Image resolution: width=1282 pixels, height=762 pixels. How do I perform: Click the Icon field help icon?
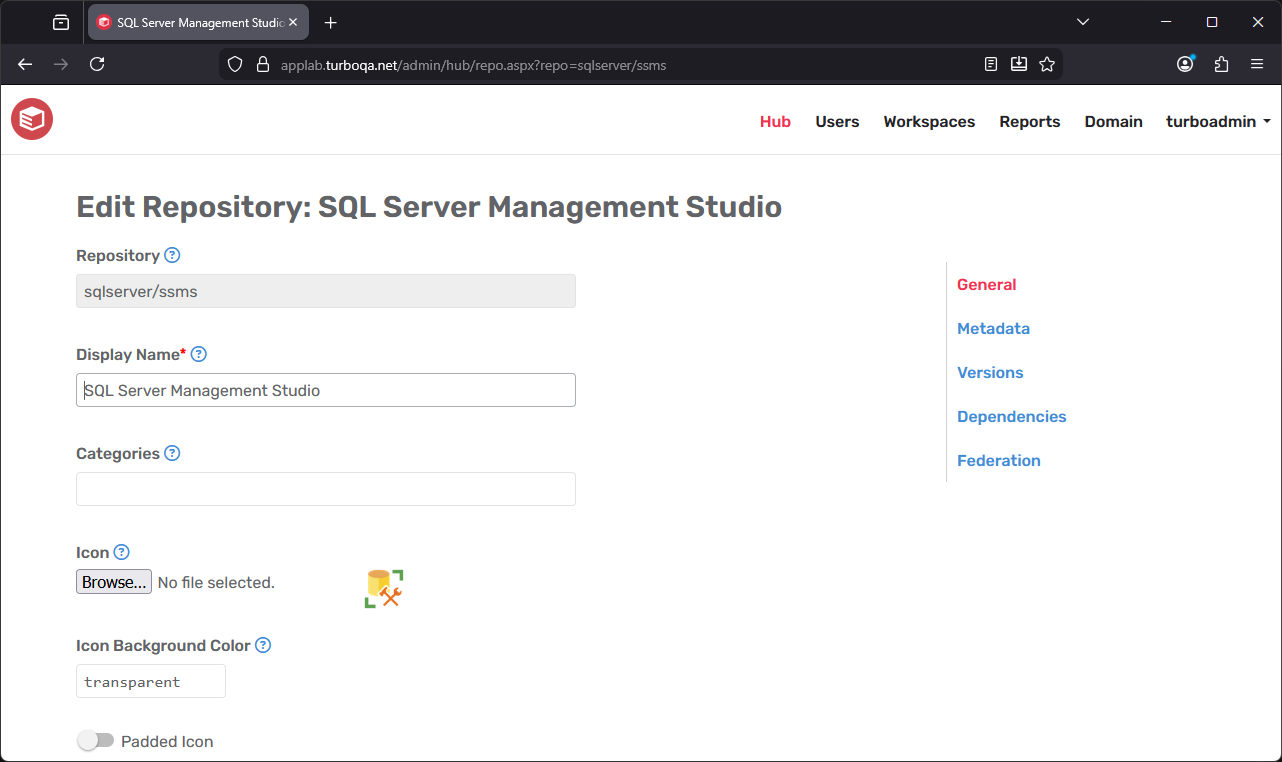121,551
